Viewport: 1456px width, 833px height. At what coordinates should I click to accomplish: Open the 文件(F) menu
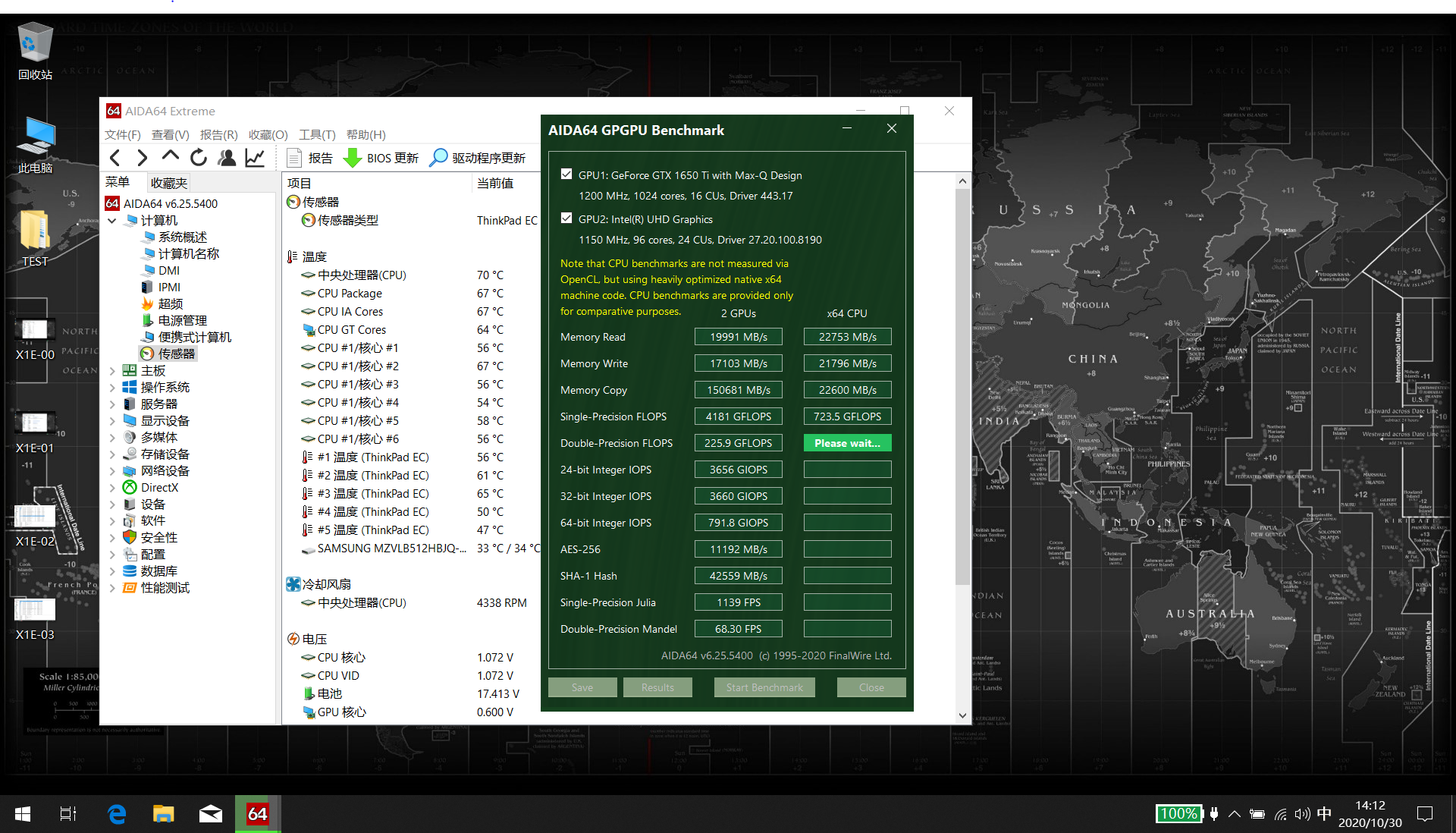point(123,134)
